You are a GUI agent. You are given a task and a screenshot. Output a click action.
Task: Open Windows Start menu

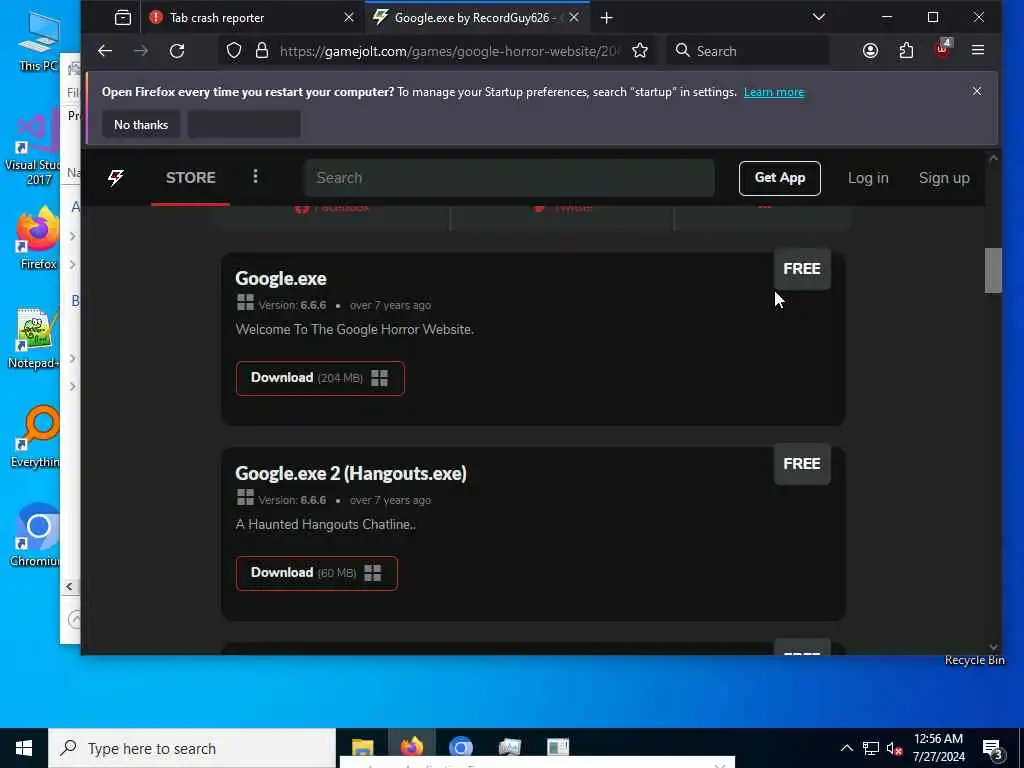(x=24, y=748)
